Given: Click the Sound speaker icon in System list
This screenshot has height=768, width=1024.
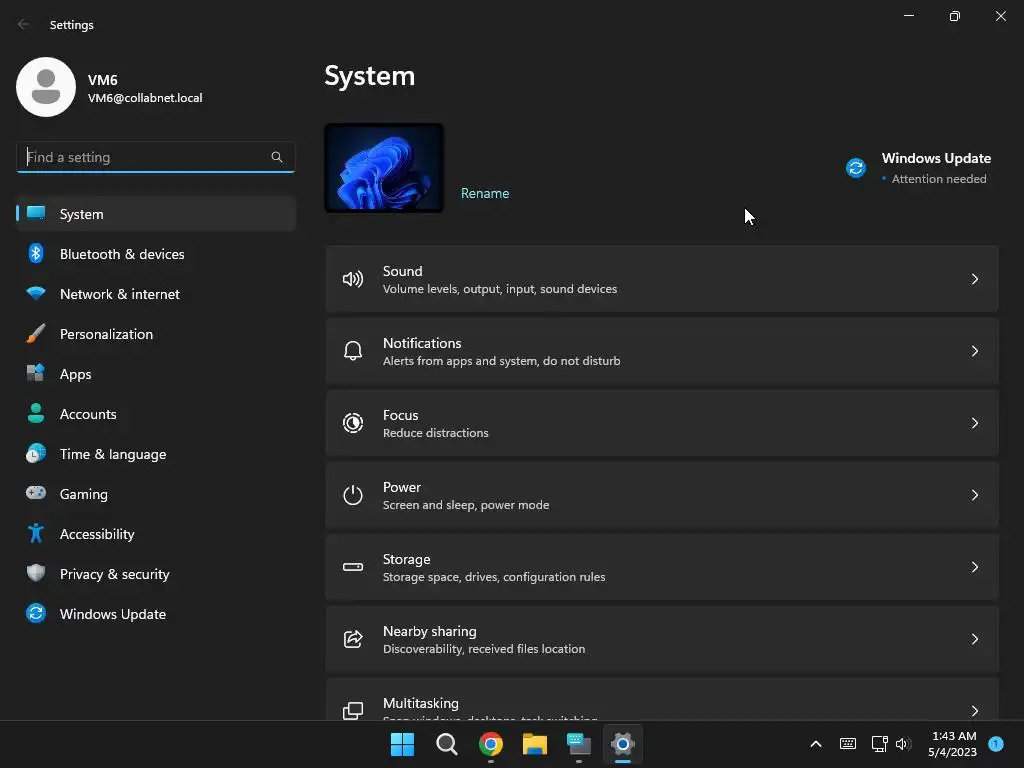Looking at the screenshot, I should pyautogui.click(x=353, y=280).
